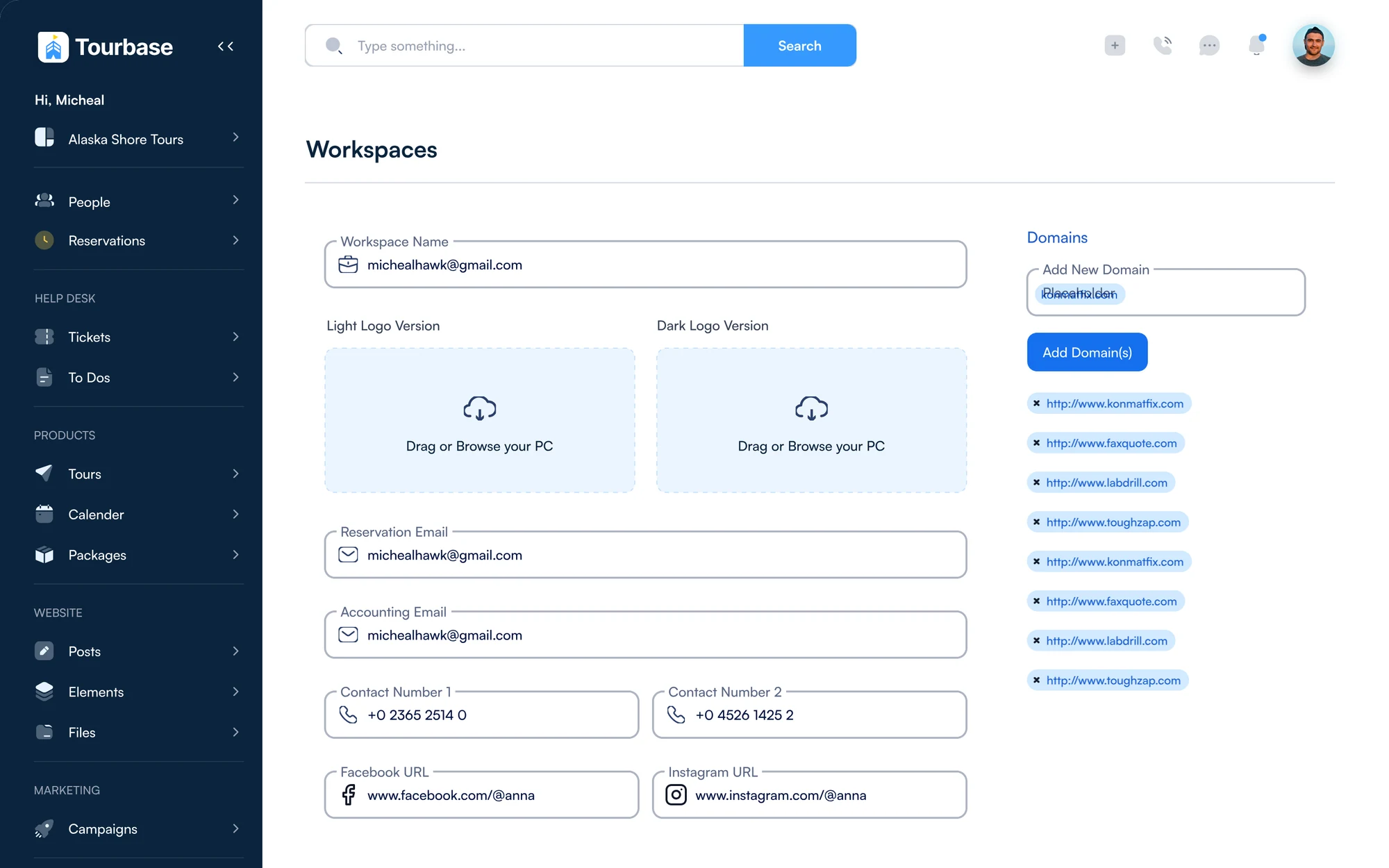
Task: Click the Contact Number 2 field
Action: 809,715
